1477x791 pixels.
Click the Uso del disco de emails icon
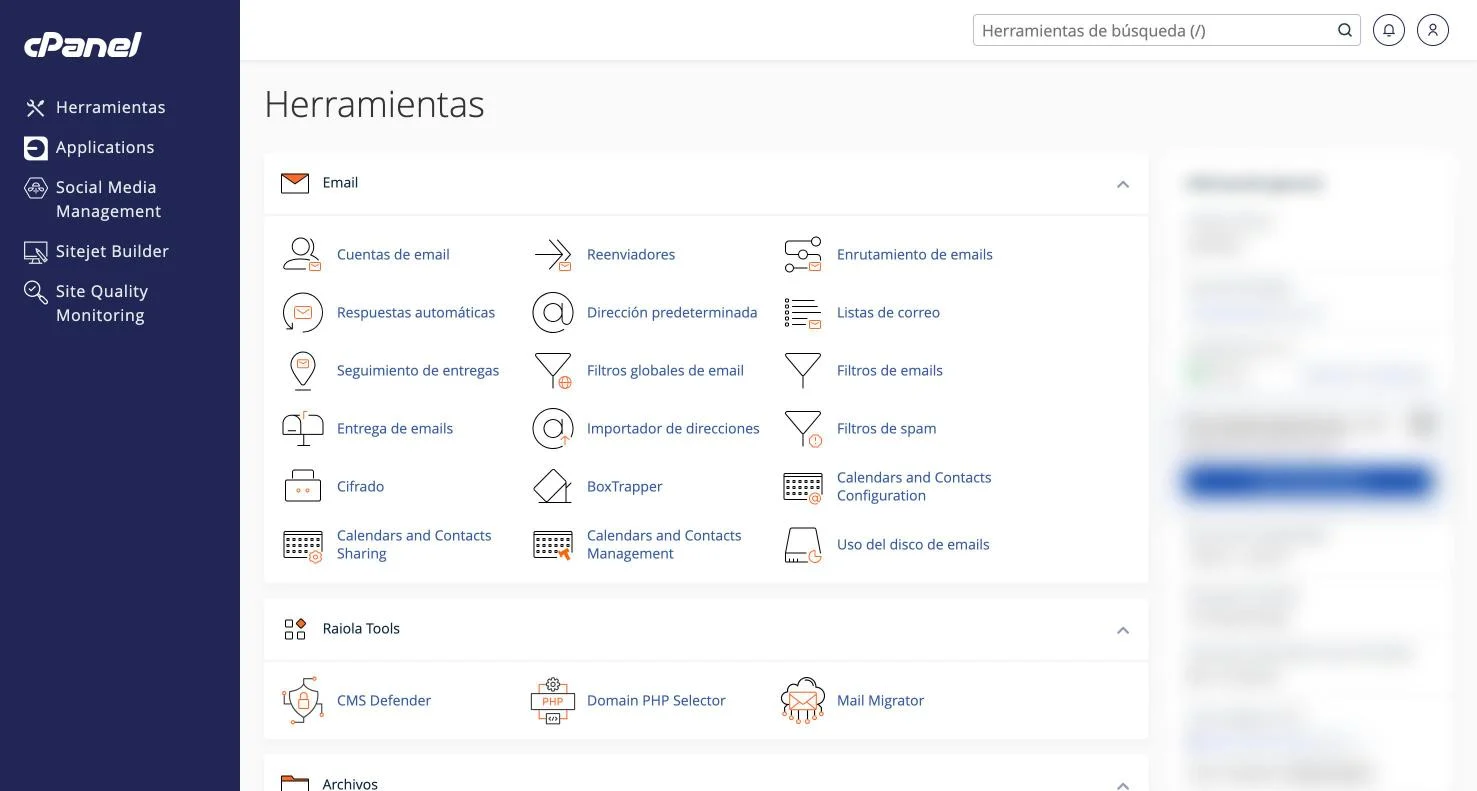[x=802, y=545]
